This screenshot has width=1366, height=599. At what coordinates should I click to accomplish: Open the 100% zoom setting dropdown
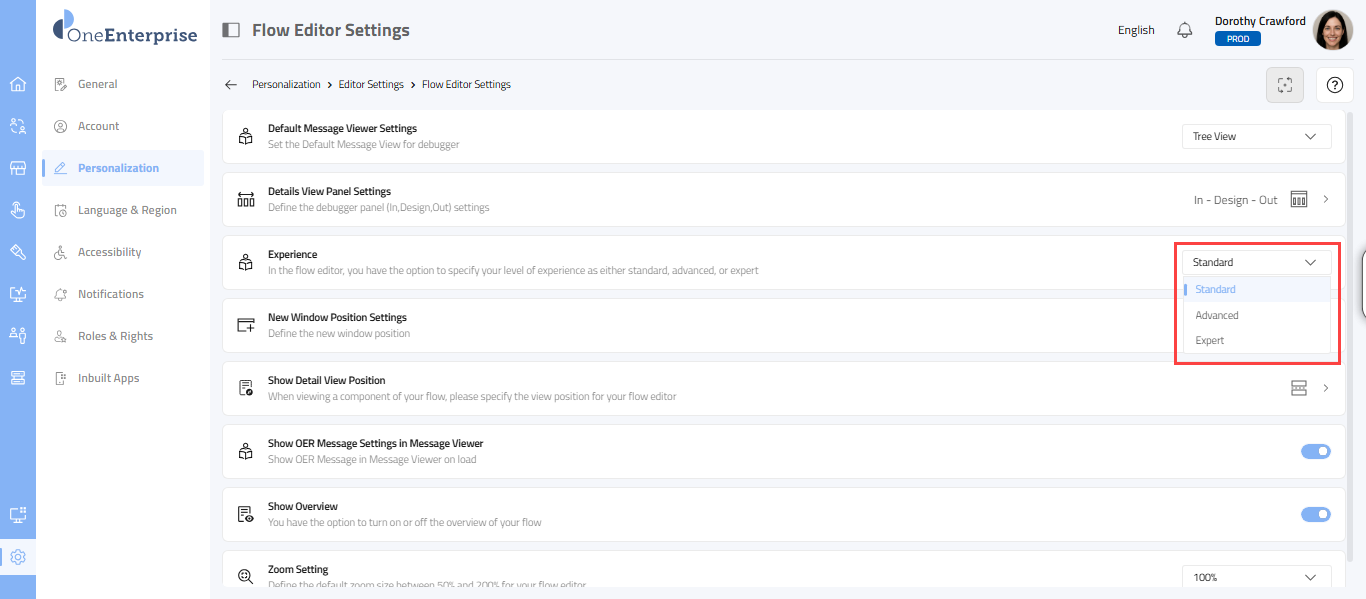coord(1256,577)
